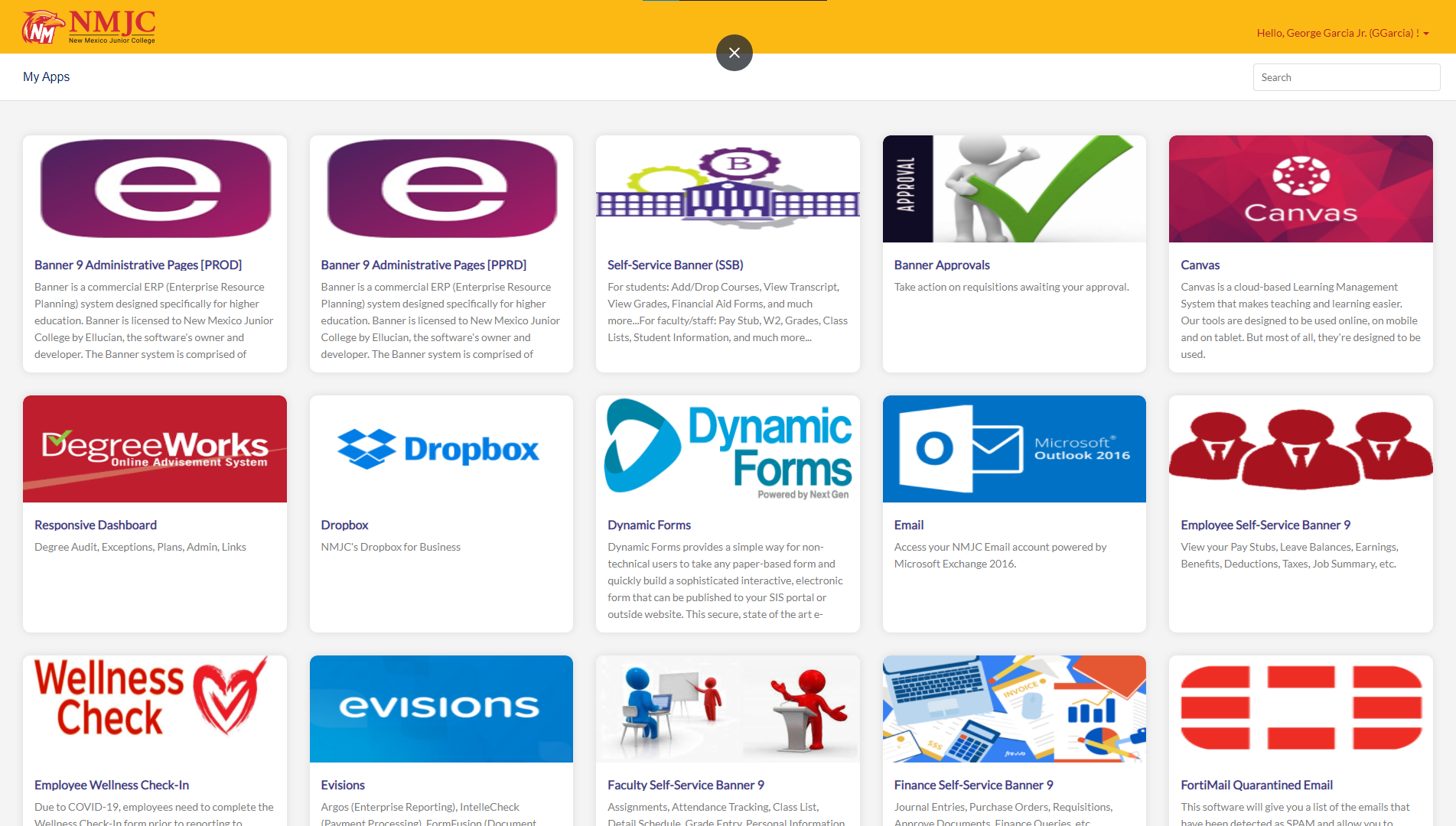The image size is (1456, 826).
Task: Open the Responsive Dashboard link
Action: (x=96, y=525)
